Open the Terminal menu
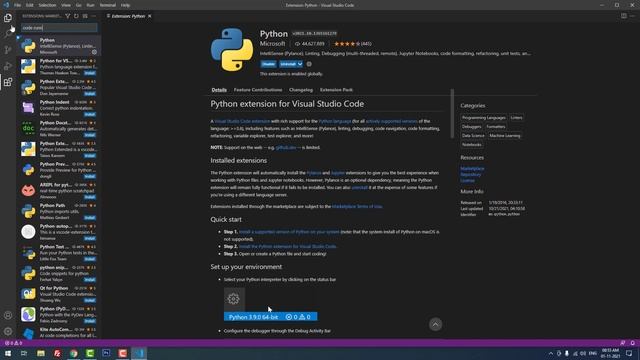The width and height of the screenshot is (640, 360). 108,5
